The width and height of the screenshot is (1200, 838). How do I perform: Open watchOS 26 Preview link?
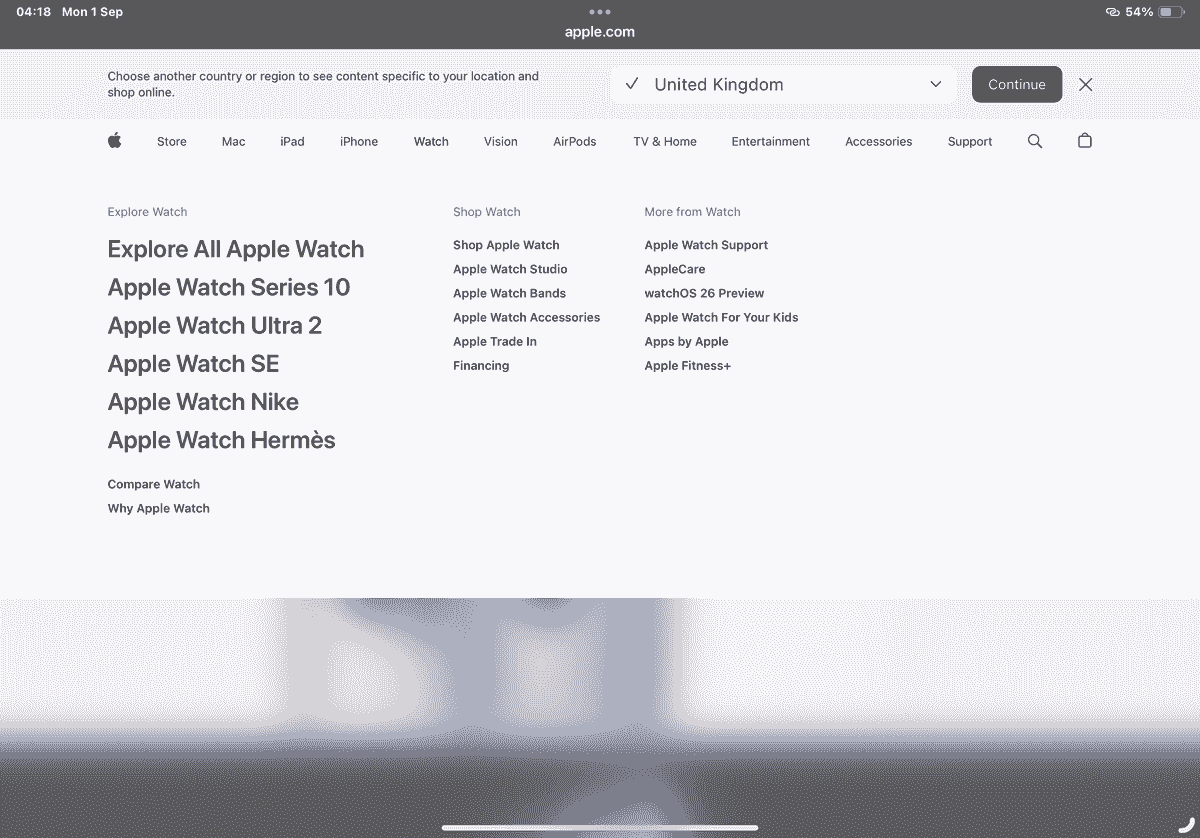tap(705, 293)
